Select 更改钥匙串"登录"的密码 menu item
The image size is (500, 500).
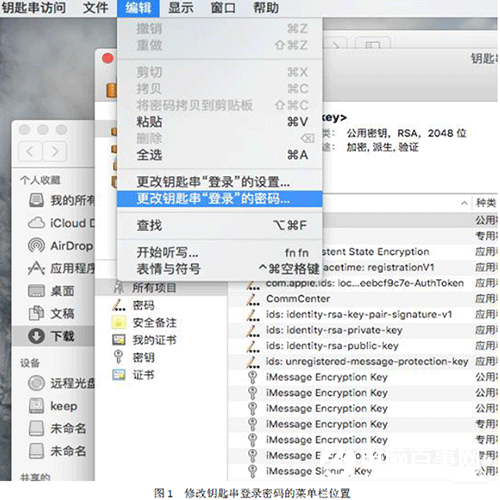(220, 199)
